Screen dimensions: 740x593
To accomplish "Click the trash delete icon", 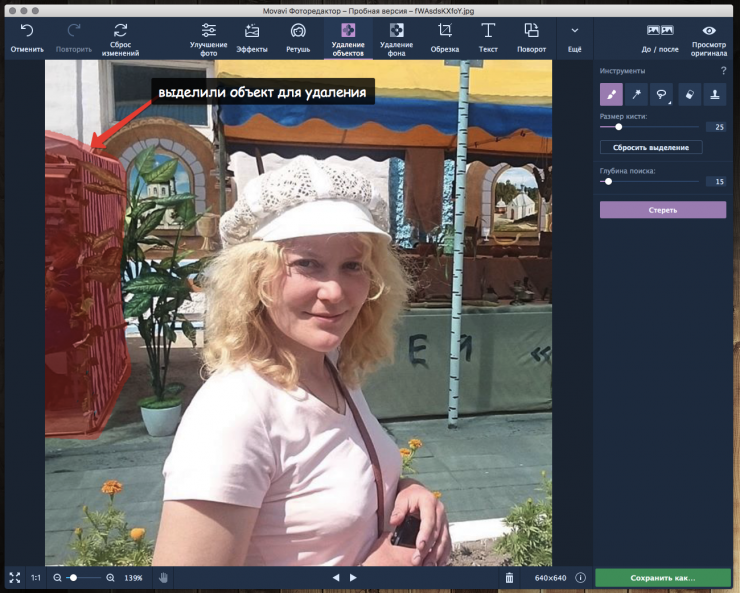I will click(x=509, y=578).
